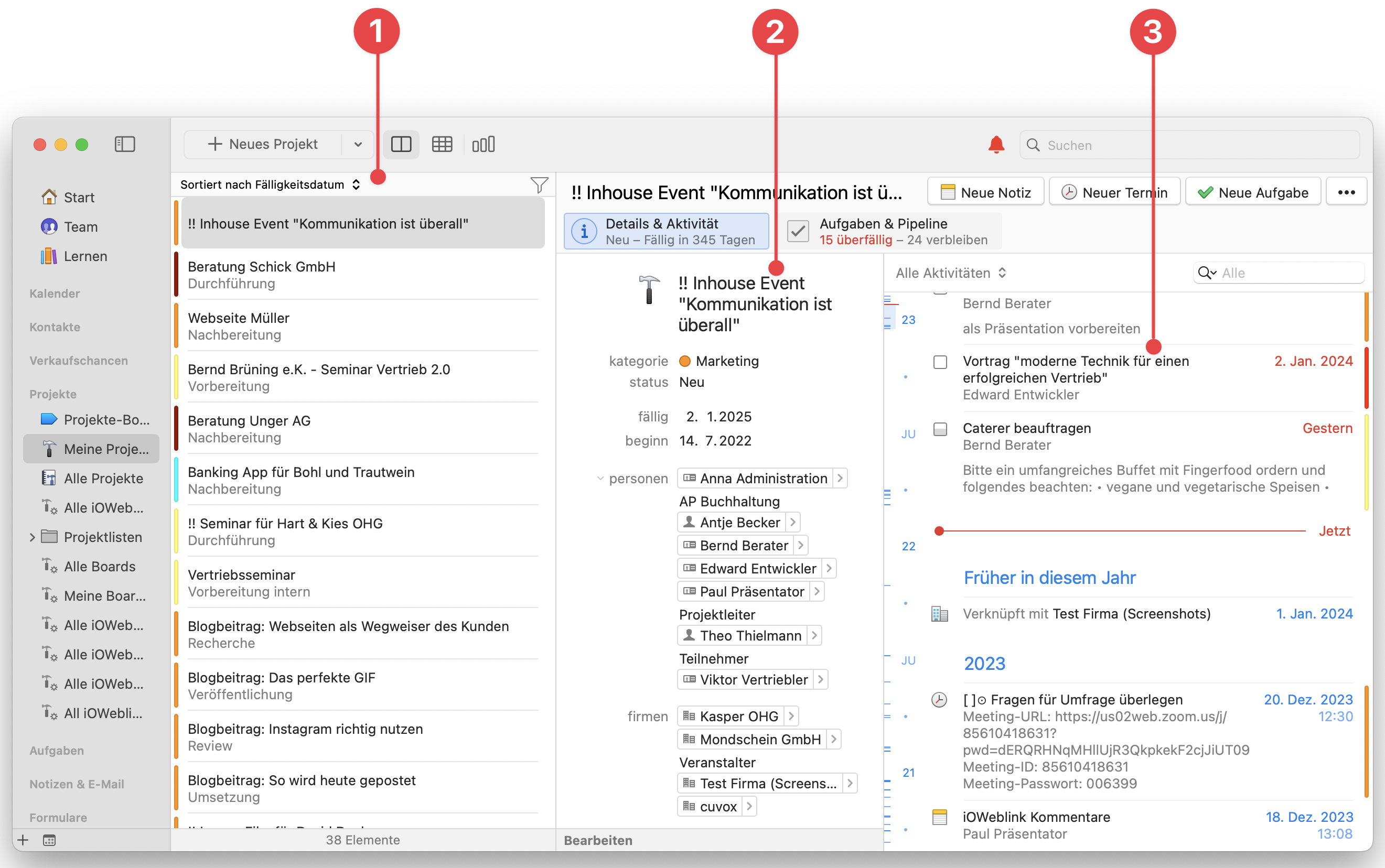Toggle the Caterer beauftragen task checkbox

pyautogui.click(x=940, y=429)
